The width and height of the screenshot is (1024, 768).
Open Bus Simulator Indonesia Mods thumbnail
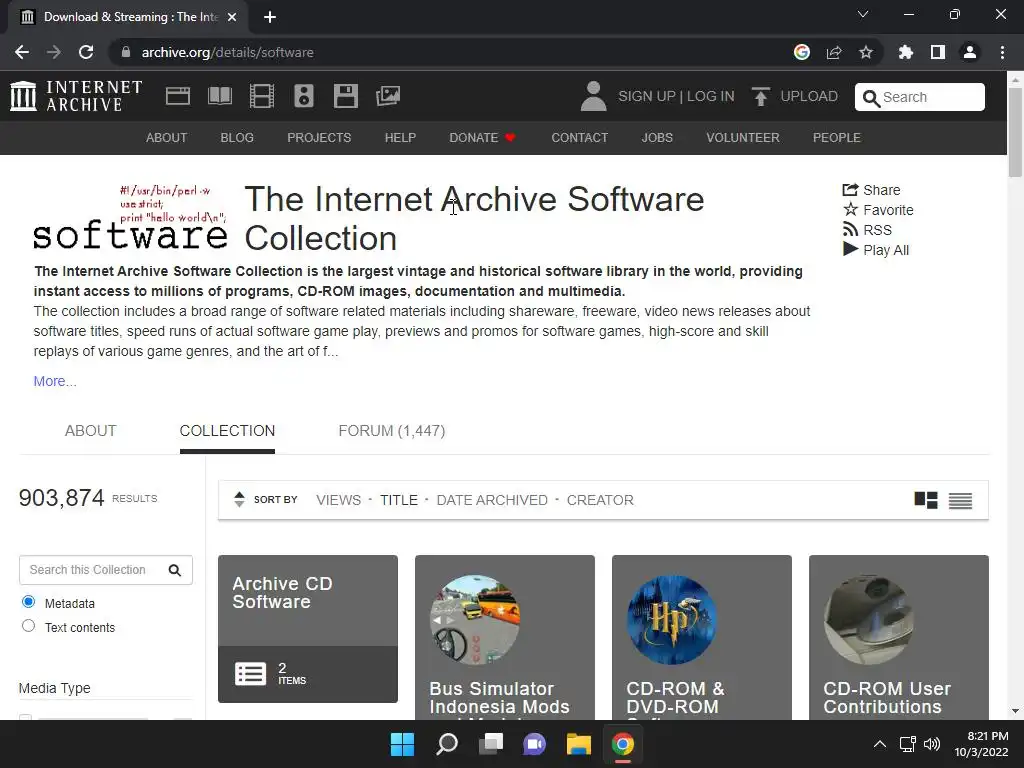475,620
